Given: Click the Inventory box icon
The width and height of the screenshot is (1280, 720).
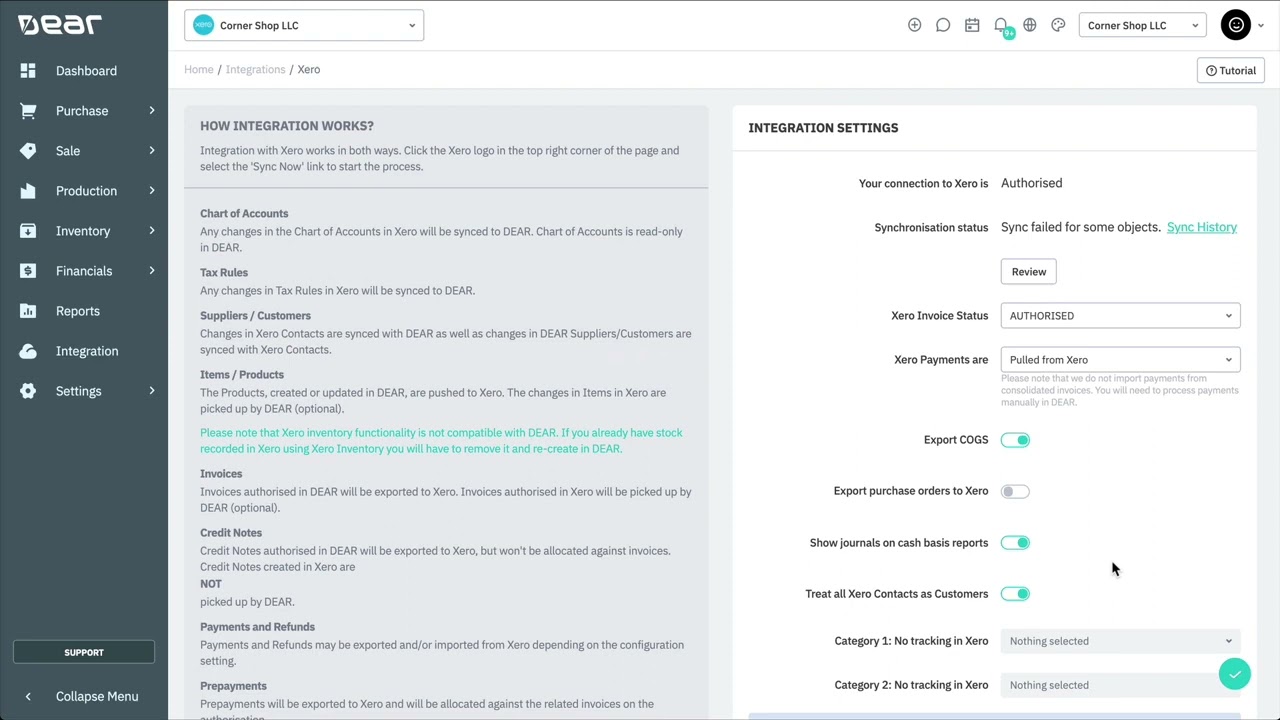Looking at the screenshot, I should [x=28, y=231].
